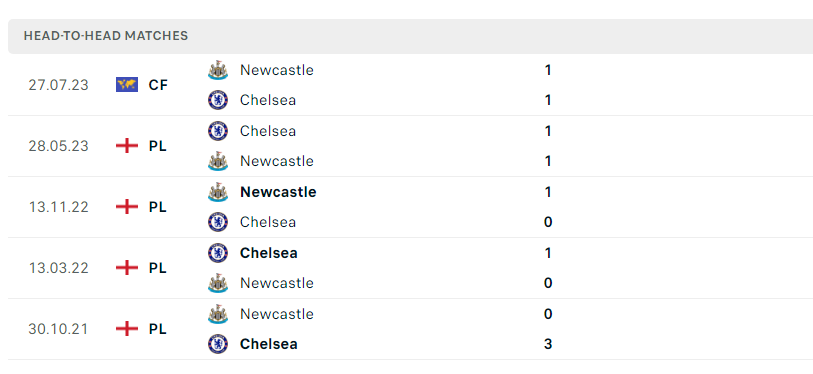The height and width of the screenshot is (374, 813).
Task: Click the world flag icon beside CF
Action: click(127, 85)
